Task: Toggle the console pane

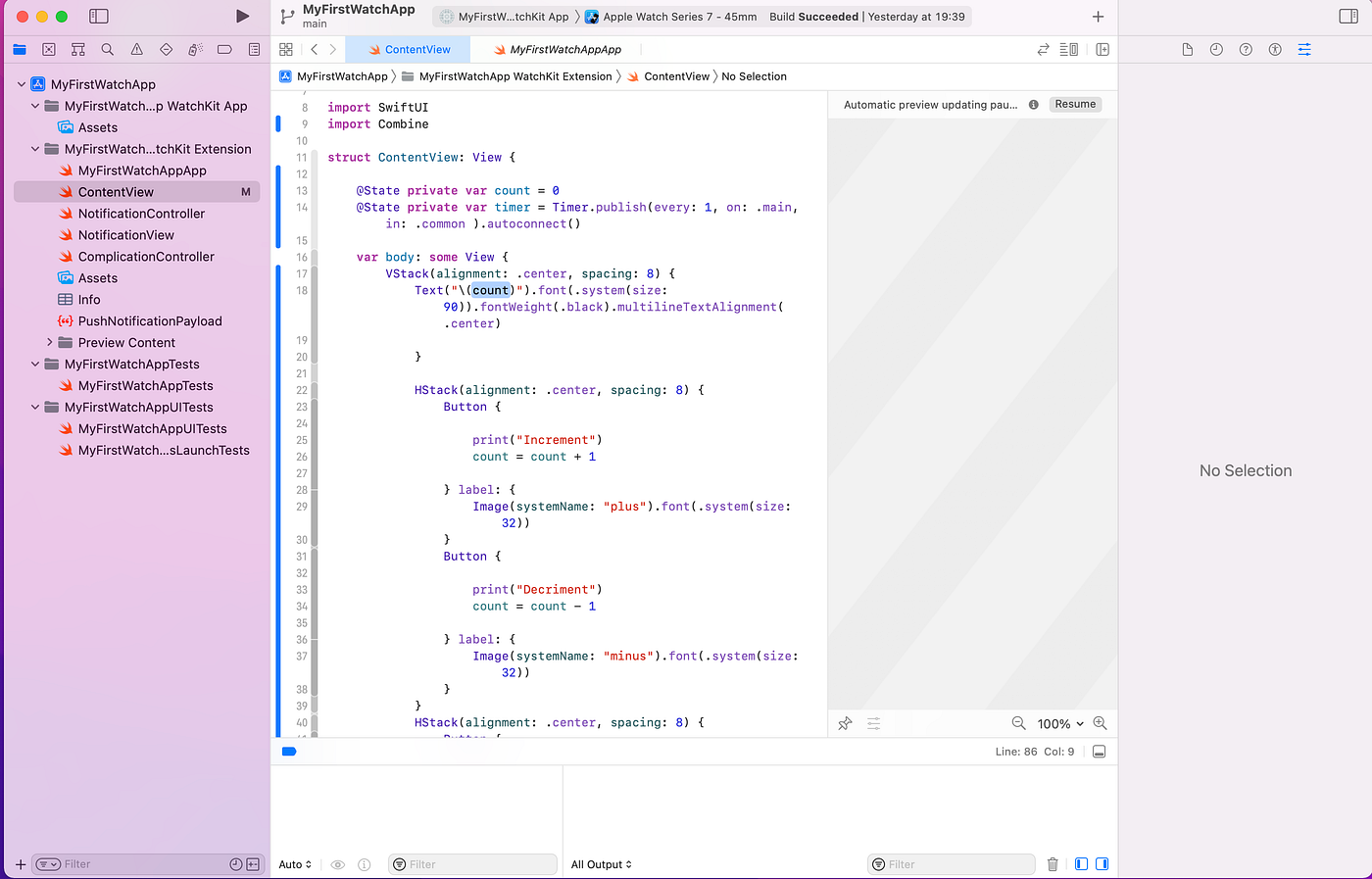Action: 1102,864
